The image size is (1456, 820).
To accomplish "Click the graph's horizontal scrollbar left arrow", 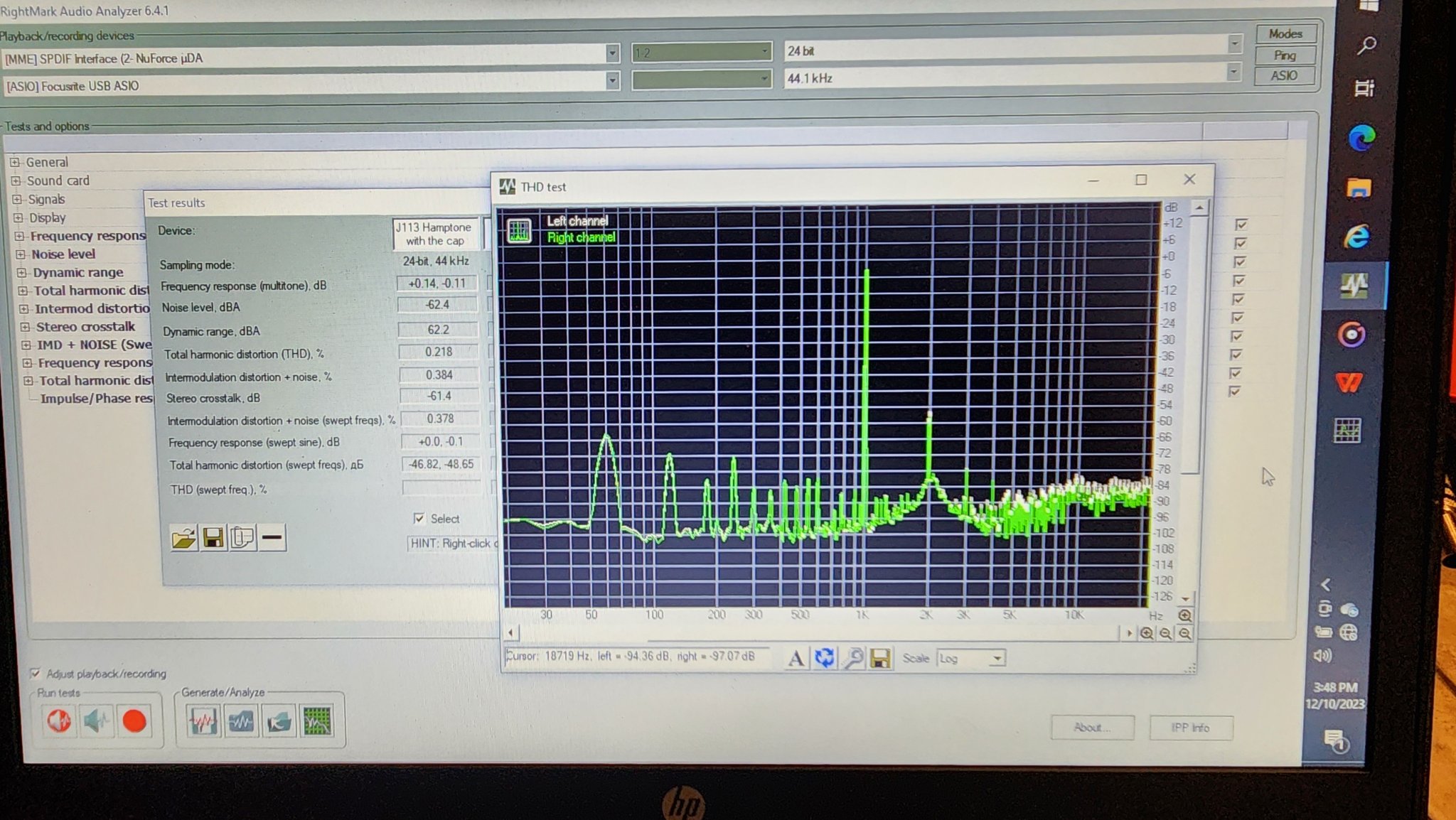I will tap(511, 632).
